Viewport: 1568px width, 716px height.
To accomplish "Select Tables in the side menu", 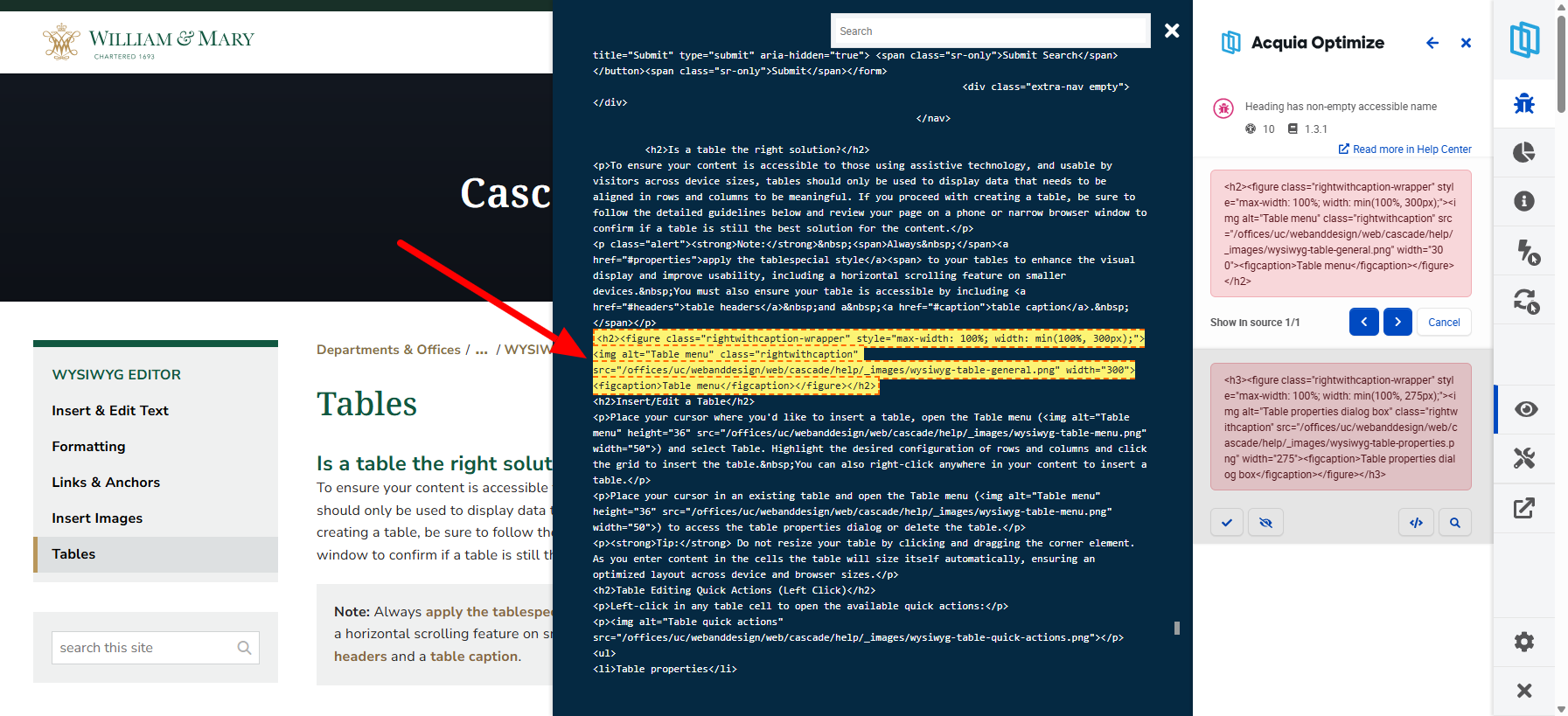I will (156, 554).
